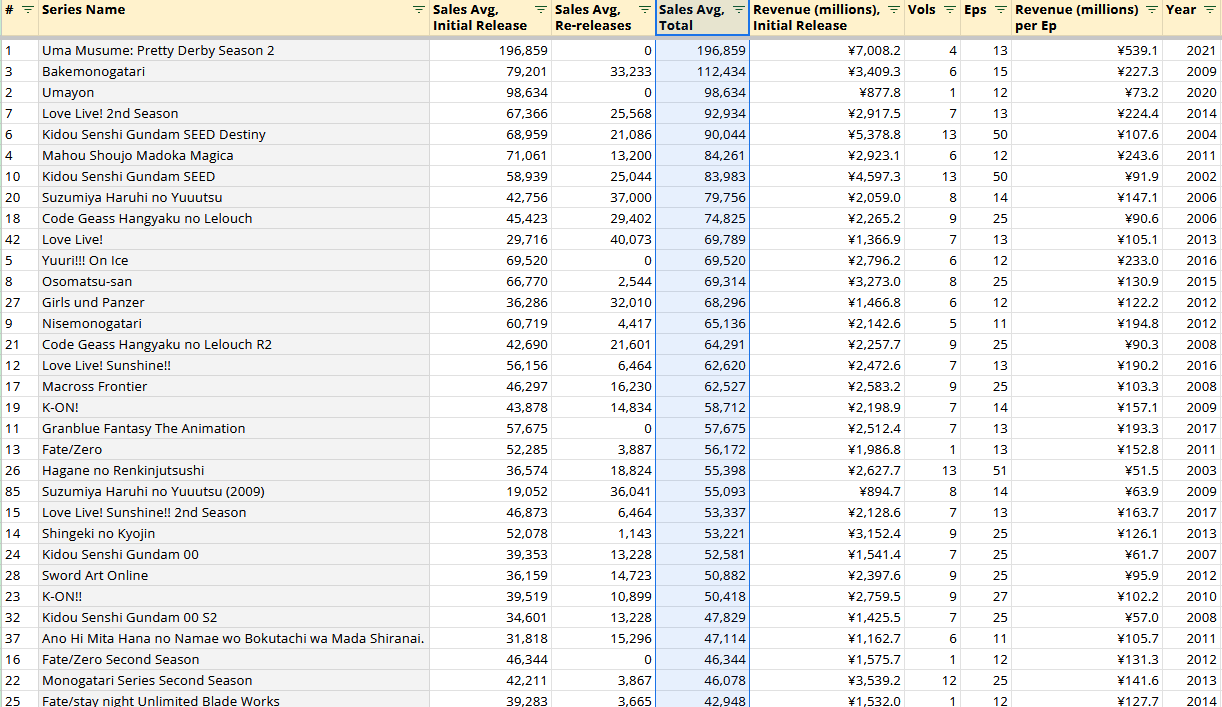Select the Nisemonogatari series cell

[x=234, y=323]
